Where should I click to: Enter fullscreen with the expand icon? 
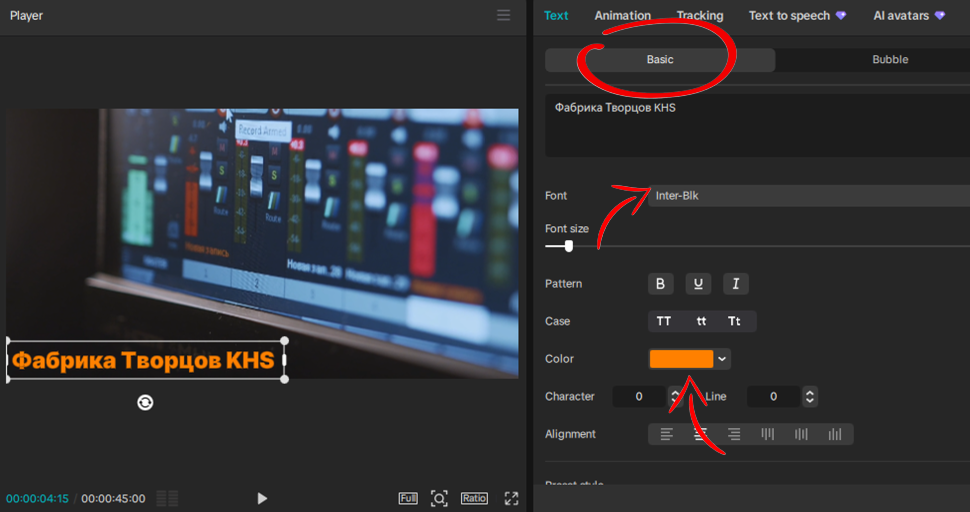coord(512,498)
